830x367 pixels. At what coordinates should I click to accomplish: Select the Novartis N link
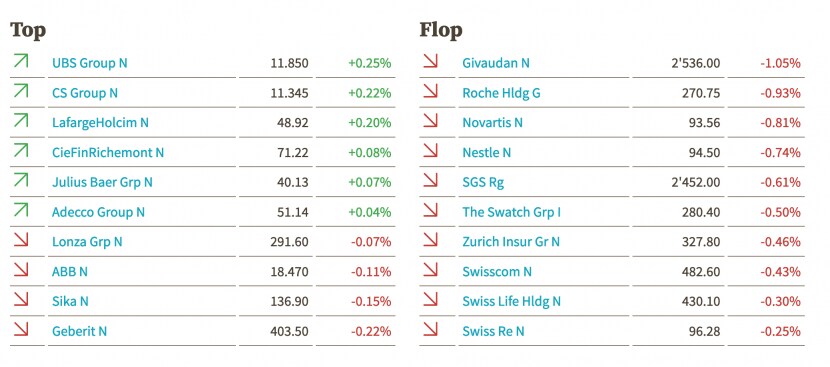(492, 123)
